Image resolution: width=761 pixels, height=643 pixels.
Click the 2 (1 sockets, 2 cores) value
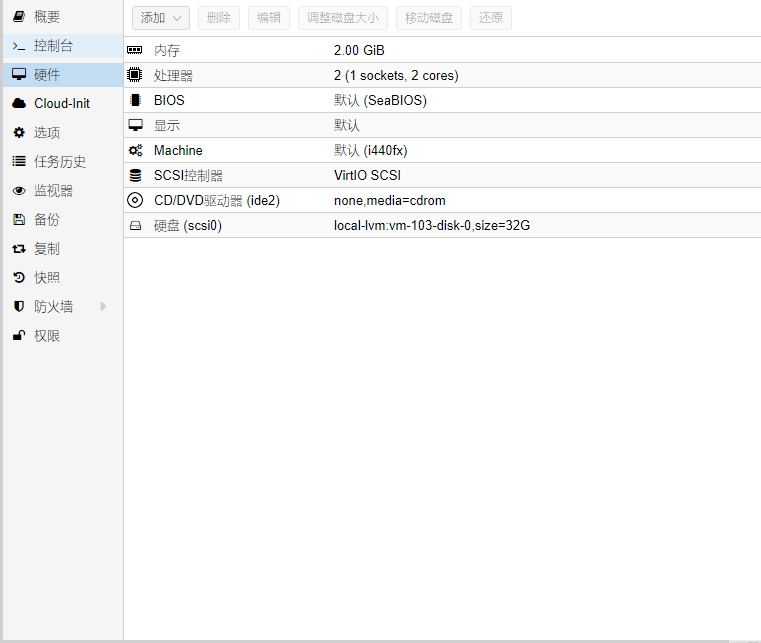[396, 75]
